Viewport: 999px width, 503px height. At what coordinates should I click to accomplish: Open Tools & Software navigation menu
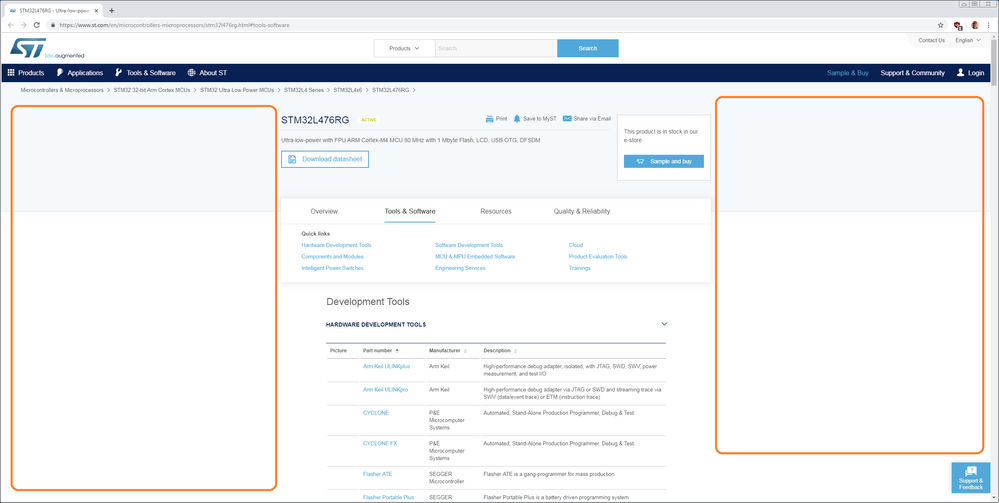145,73
